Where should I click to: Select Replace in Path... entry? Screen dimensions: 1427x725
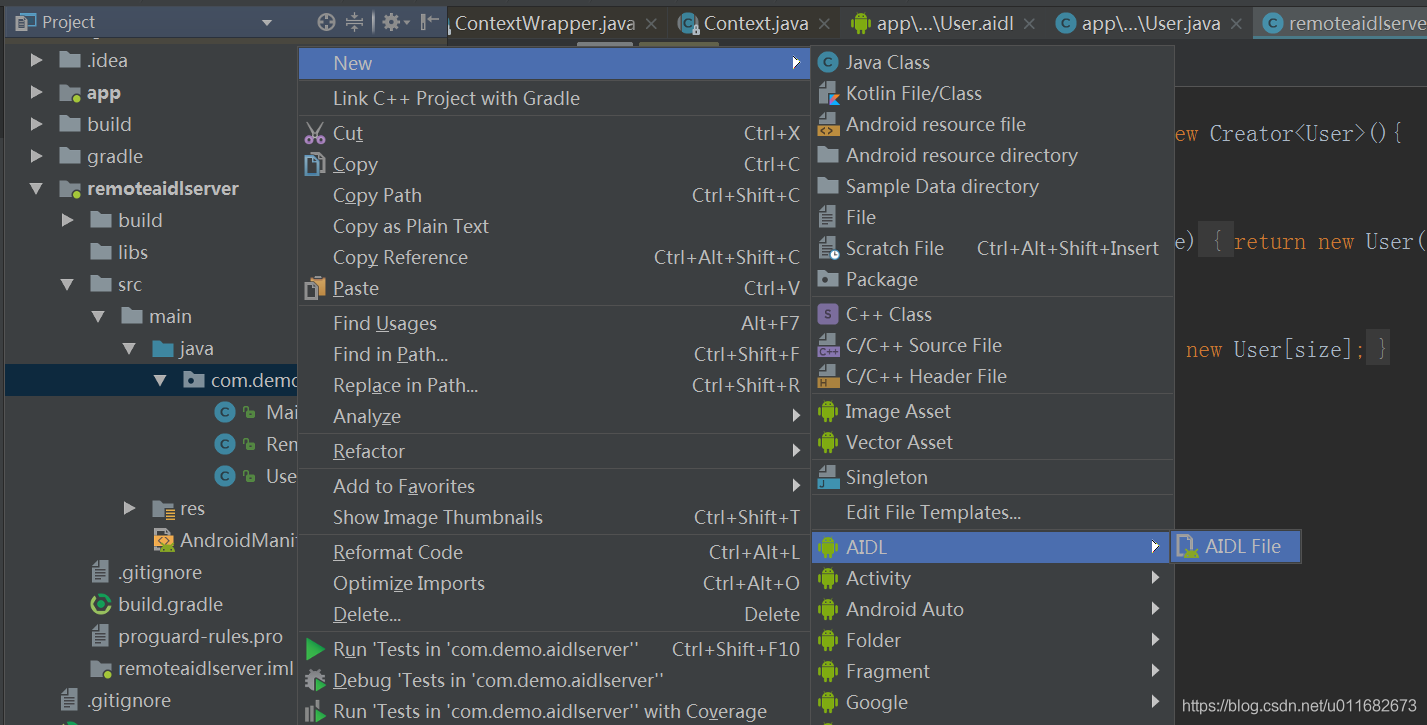click(555, 385)
